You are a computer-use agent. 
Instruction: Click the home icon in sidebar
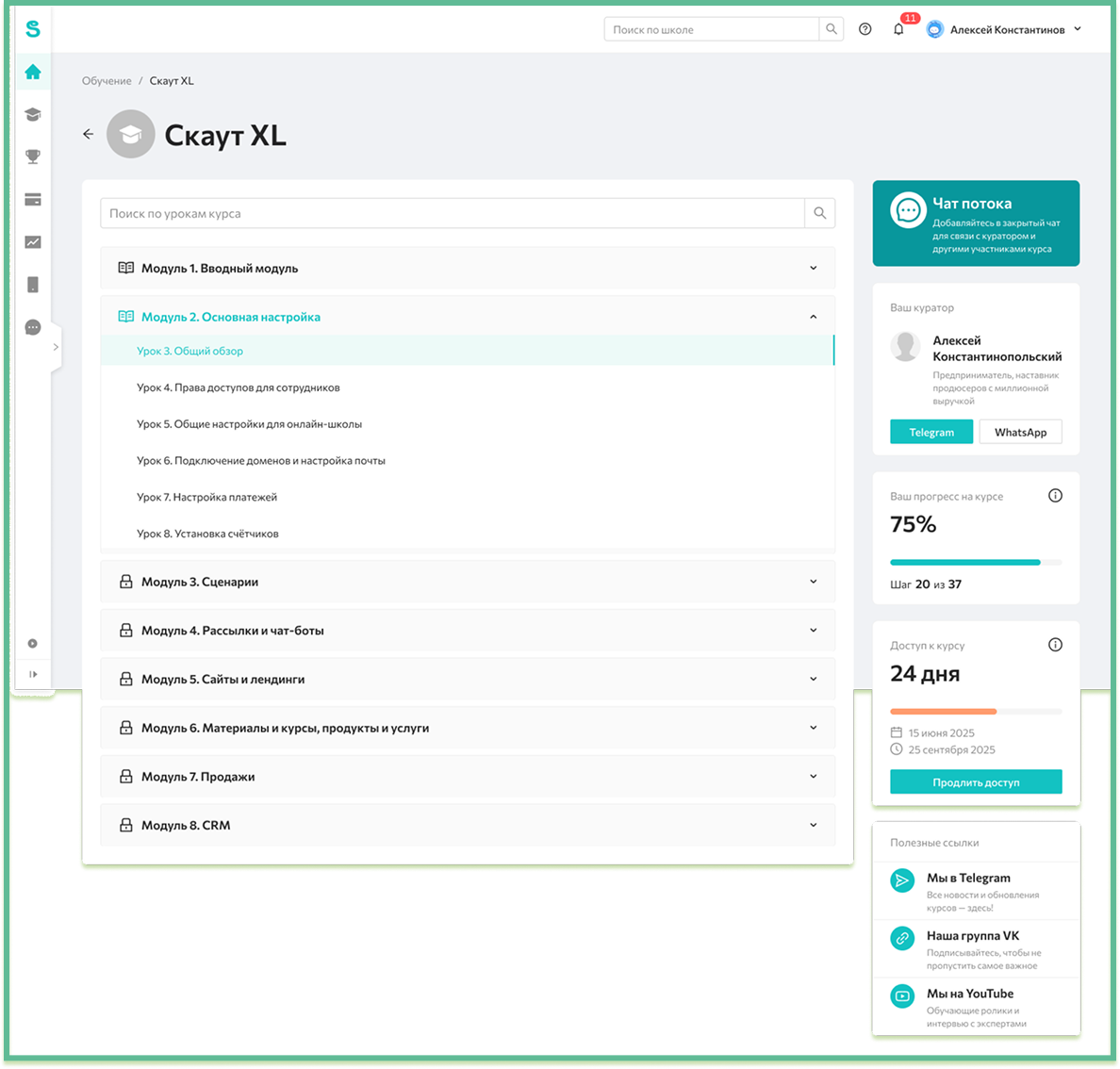click(33, 72)
